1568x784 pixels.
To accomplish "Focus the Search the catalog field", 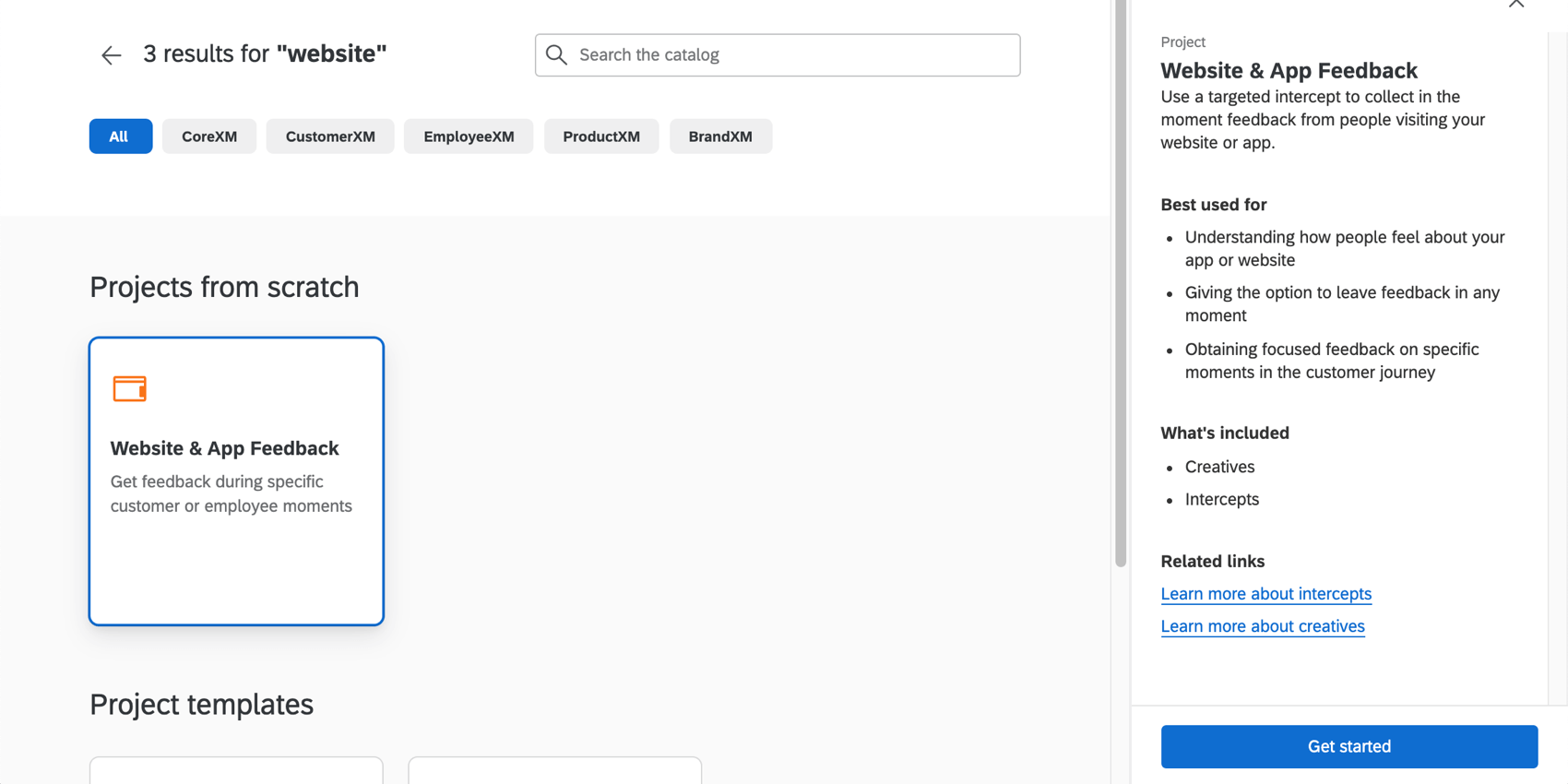I will [x=778, y=55].
